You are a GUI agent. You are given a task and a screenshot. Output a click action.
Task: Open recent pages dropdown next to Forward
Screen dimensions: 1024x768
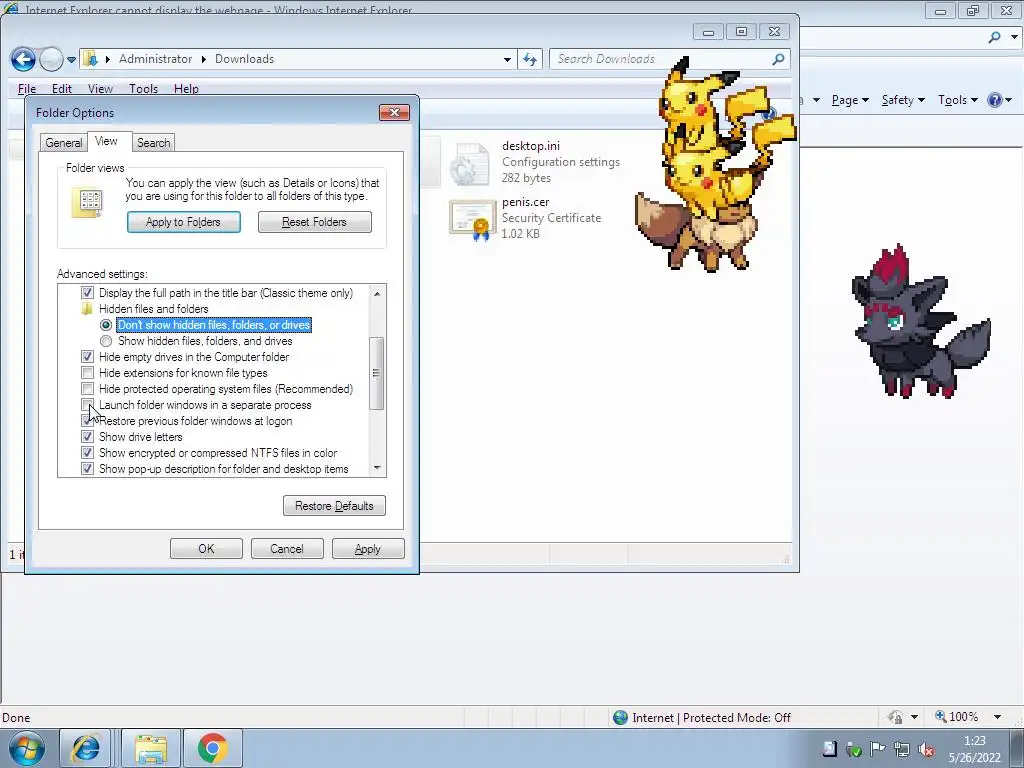(x=71, y=59)
